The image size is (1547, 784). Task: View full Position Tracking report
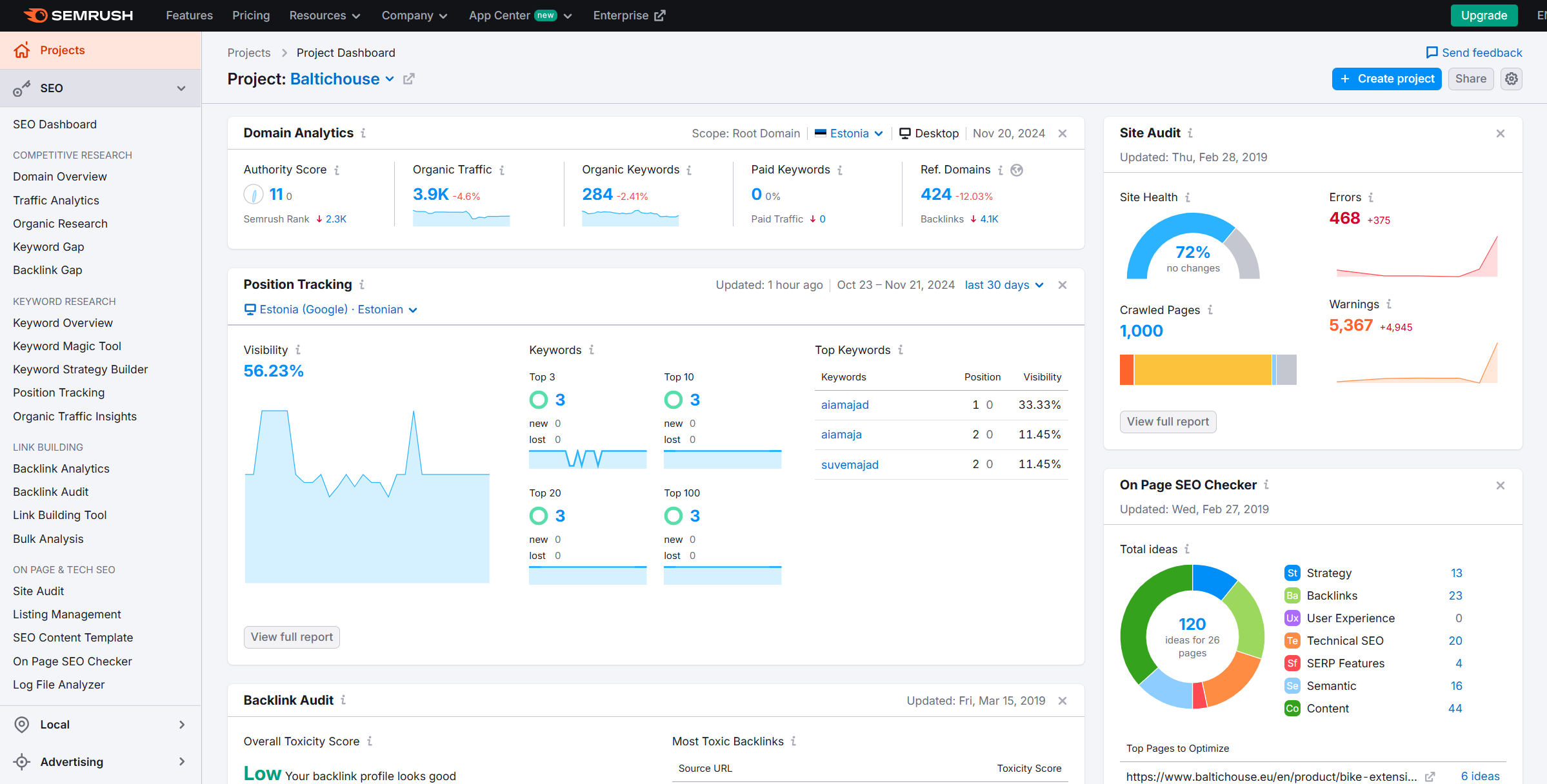point(292,637)
